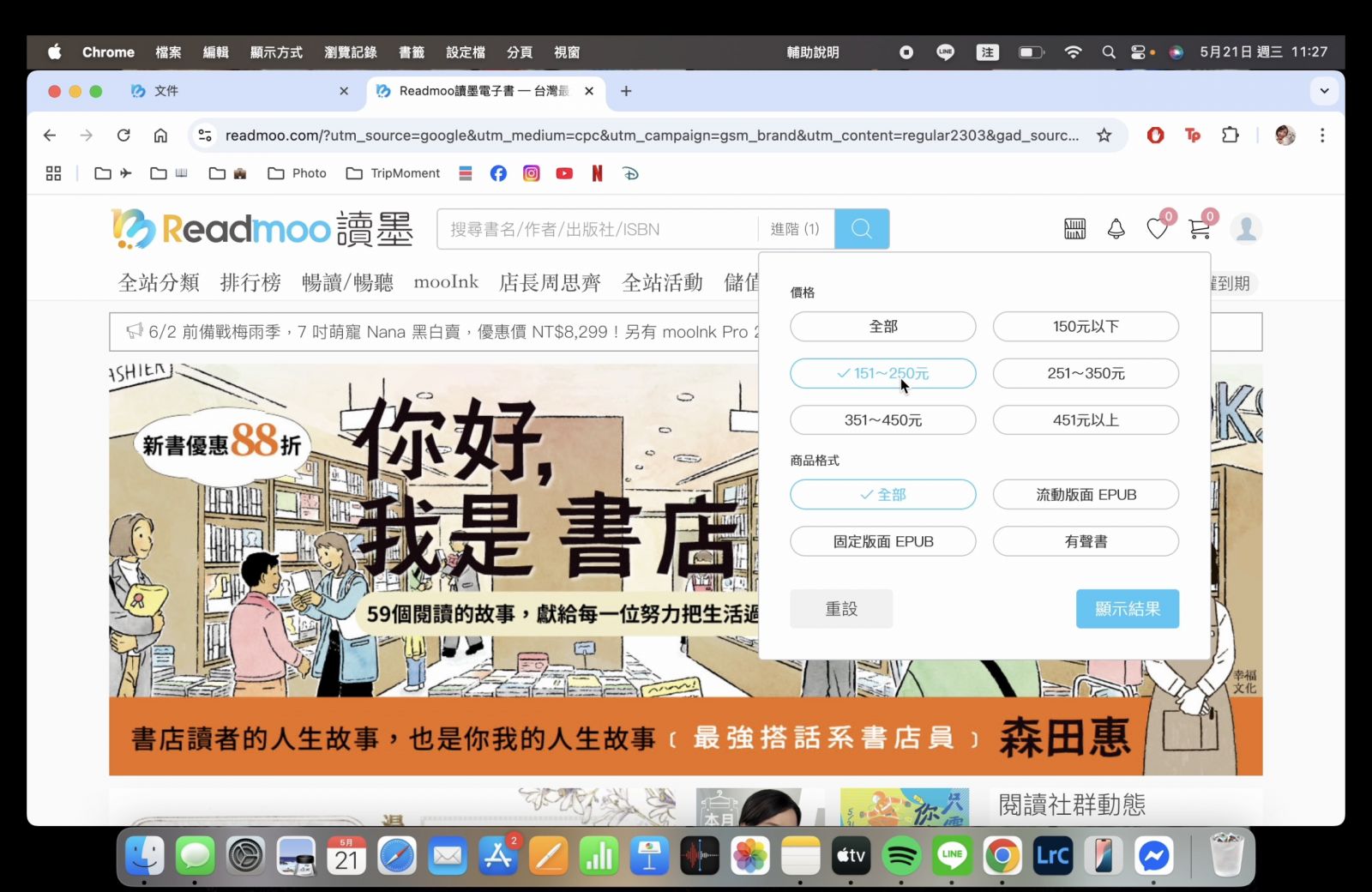This screenshot has height=892, width=1372.
Task: Select the 有聲書 format filter
Action: [x=1086, y=542]
